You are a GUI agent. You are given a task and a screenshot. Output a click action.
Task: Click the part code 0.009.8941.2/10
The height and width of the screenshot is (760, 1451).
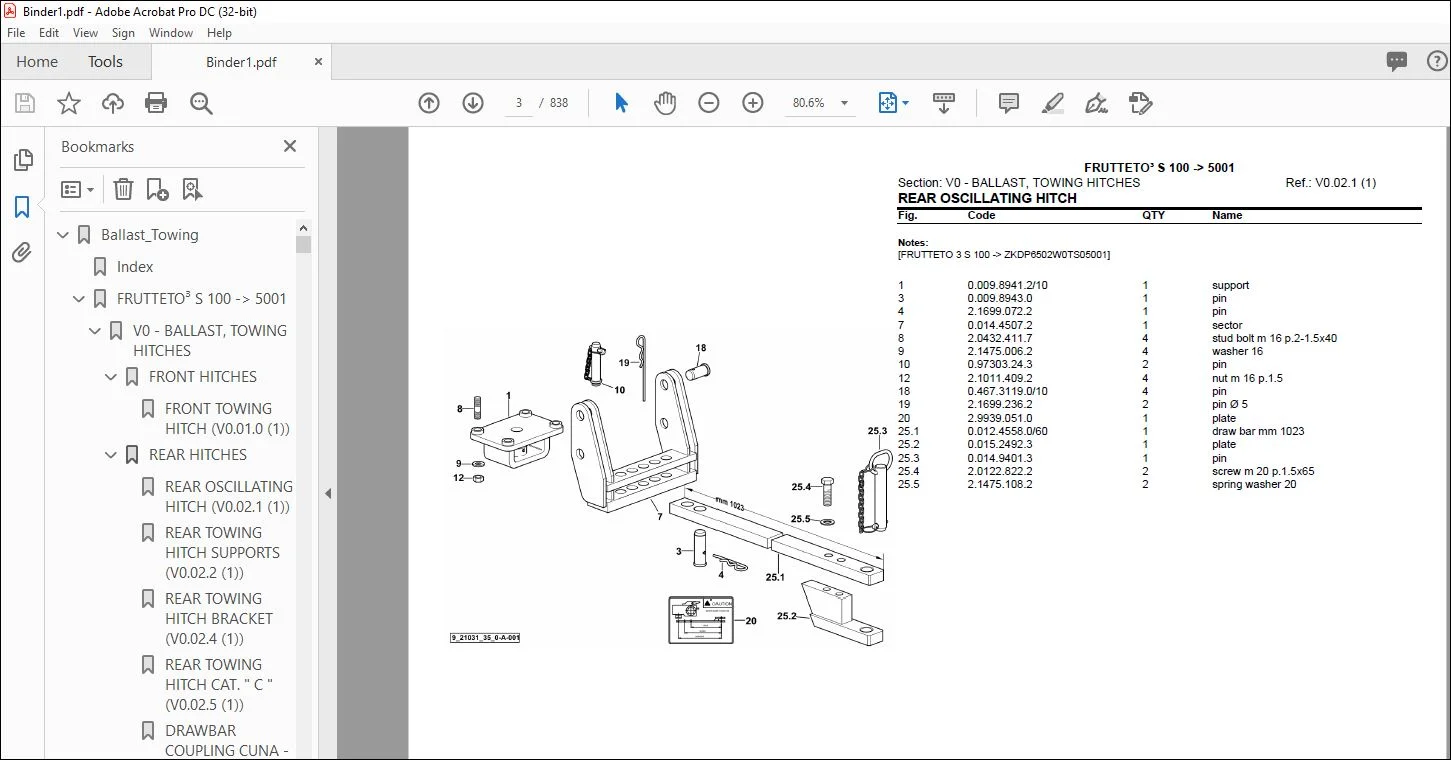coord(1007,285)
